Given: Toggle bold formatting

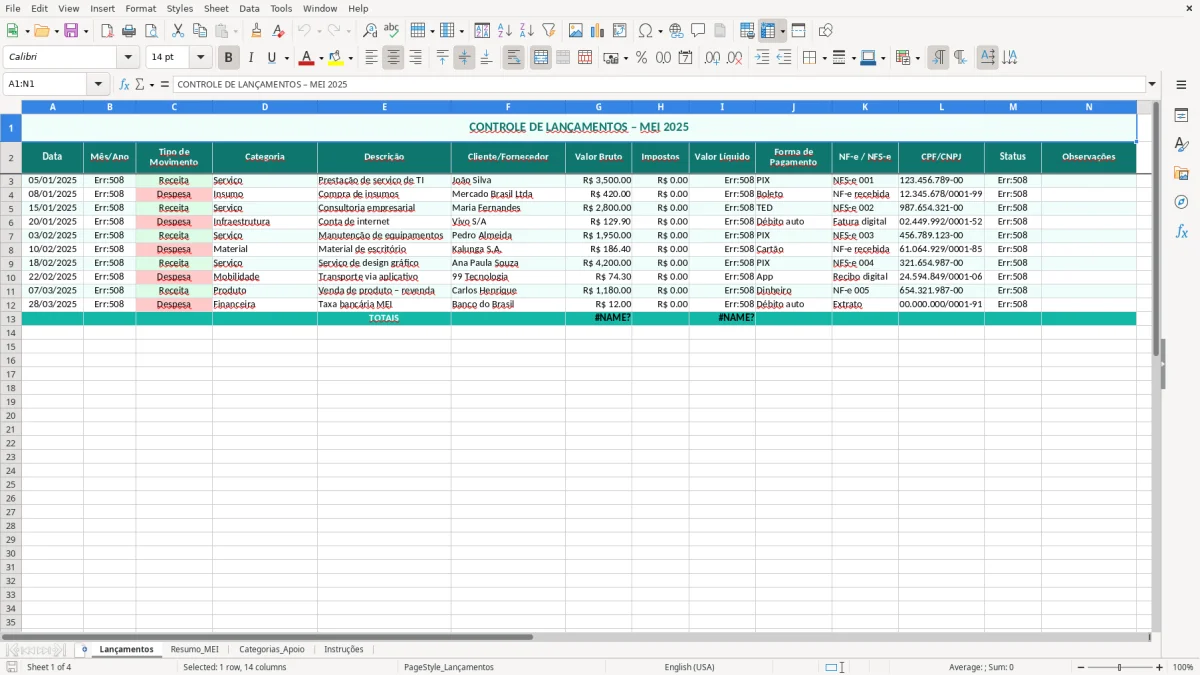Looking at the screenshot, I should pos(228,58).
